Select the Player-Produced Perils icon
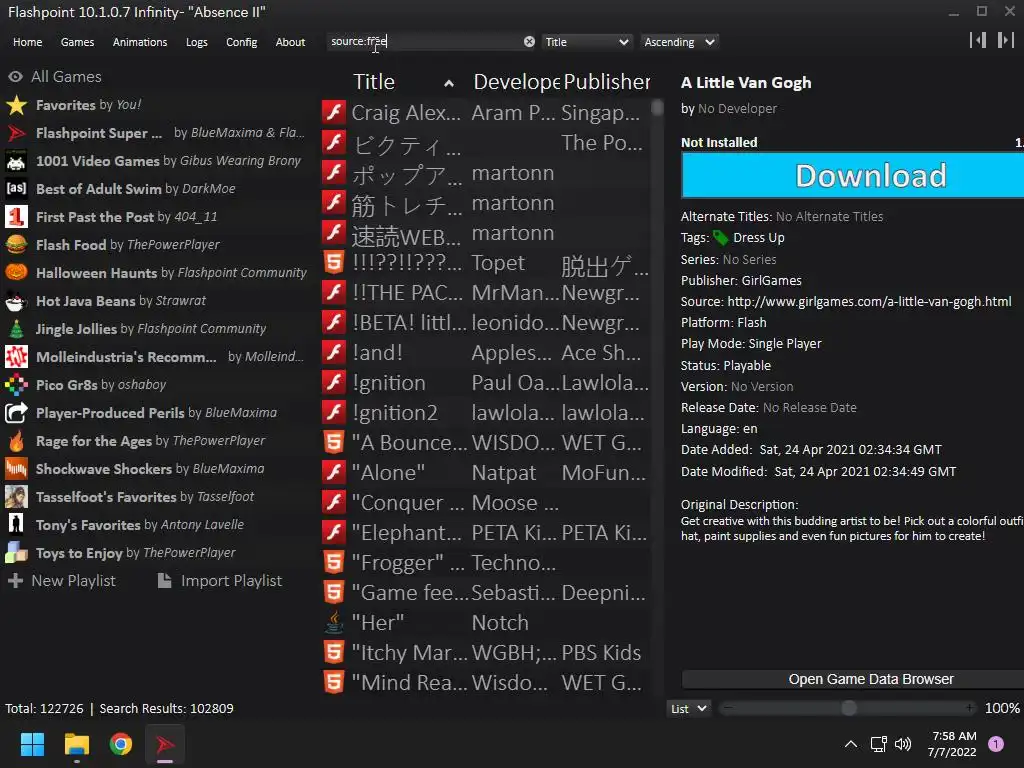1024x768 pixels. [16, 413]
